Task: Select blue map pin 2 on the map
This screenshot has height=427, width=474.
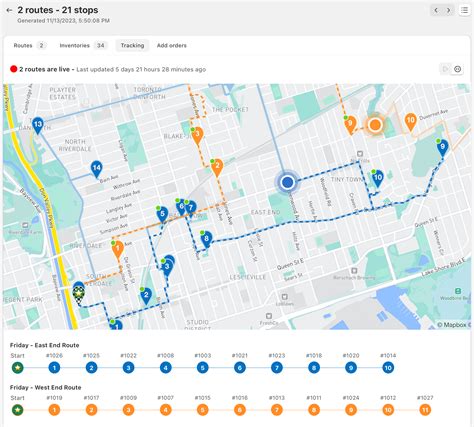Action: tap(146, 296)
